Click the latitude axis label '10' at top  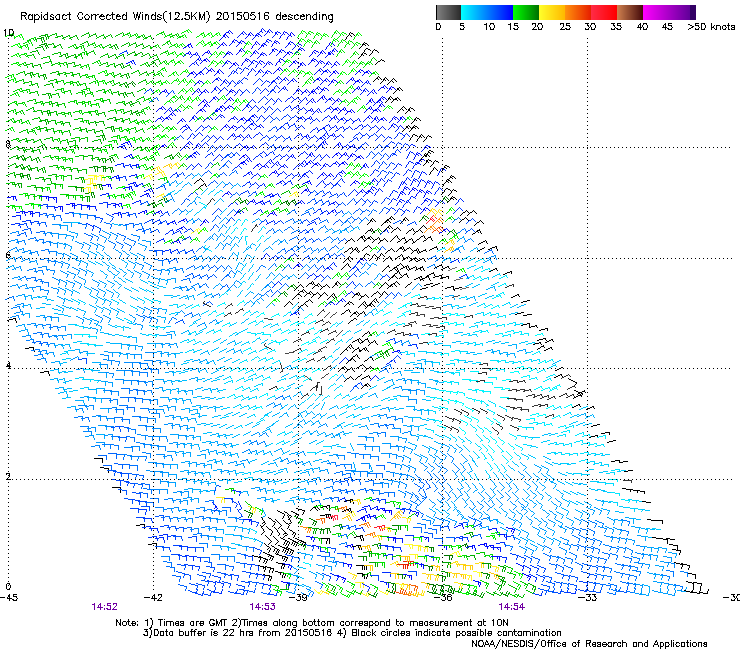[8, 33]
